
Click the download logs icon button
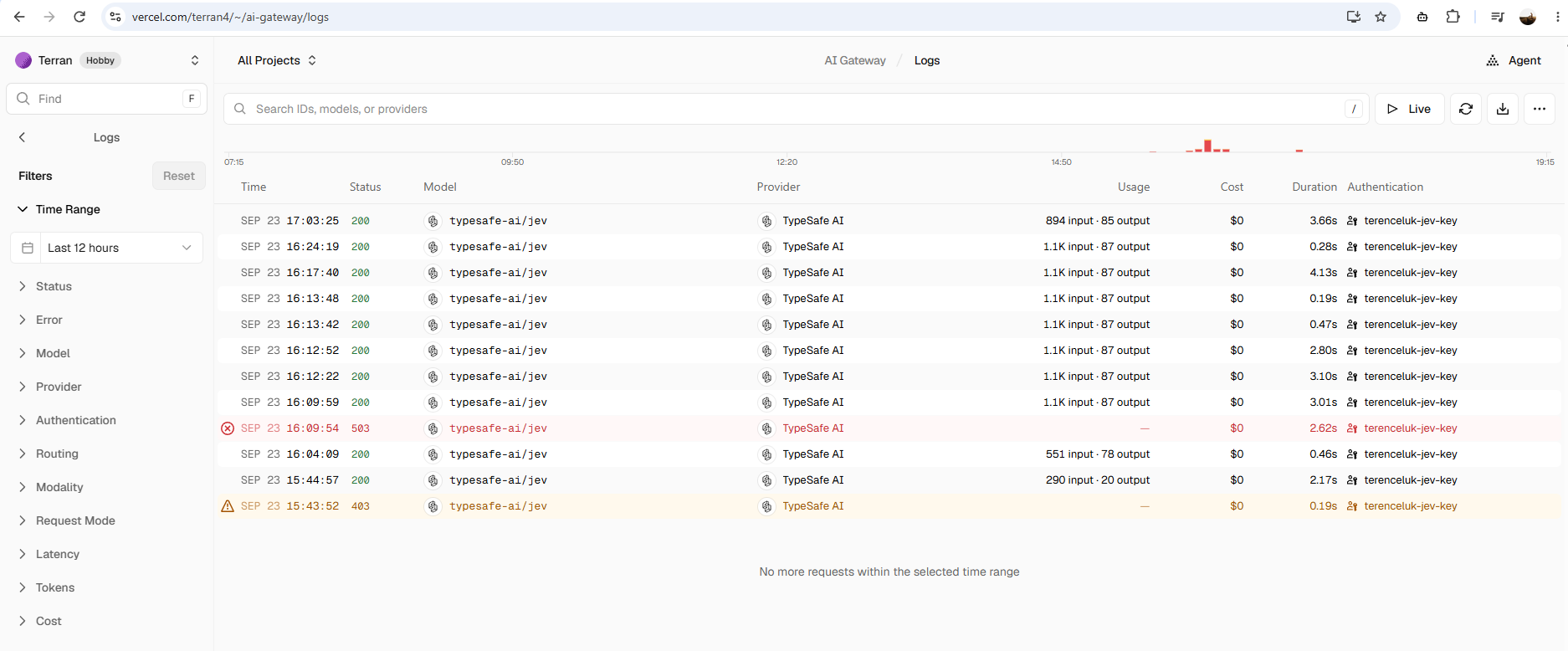coord(1503,109)
